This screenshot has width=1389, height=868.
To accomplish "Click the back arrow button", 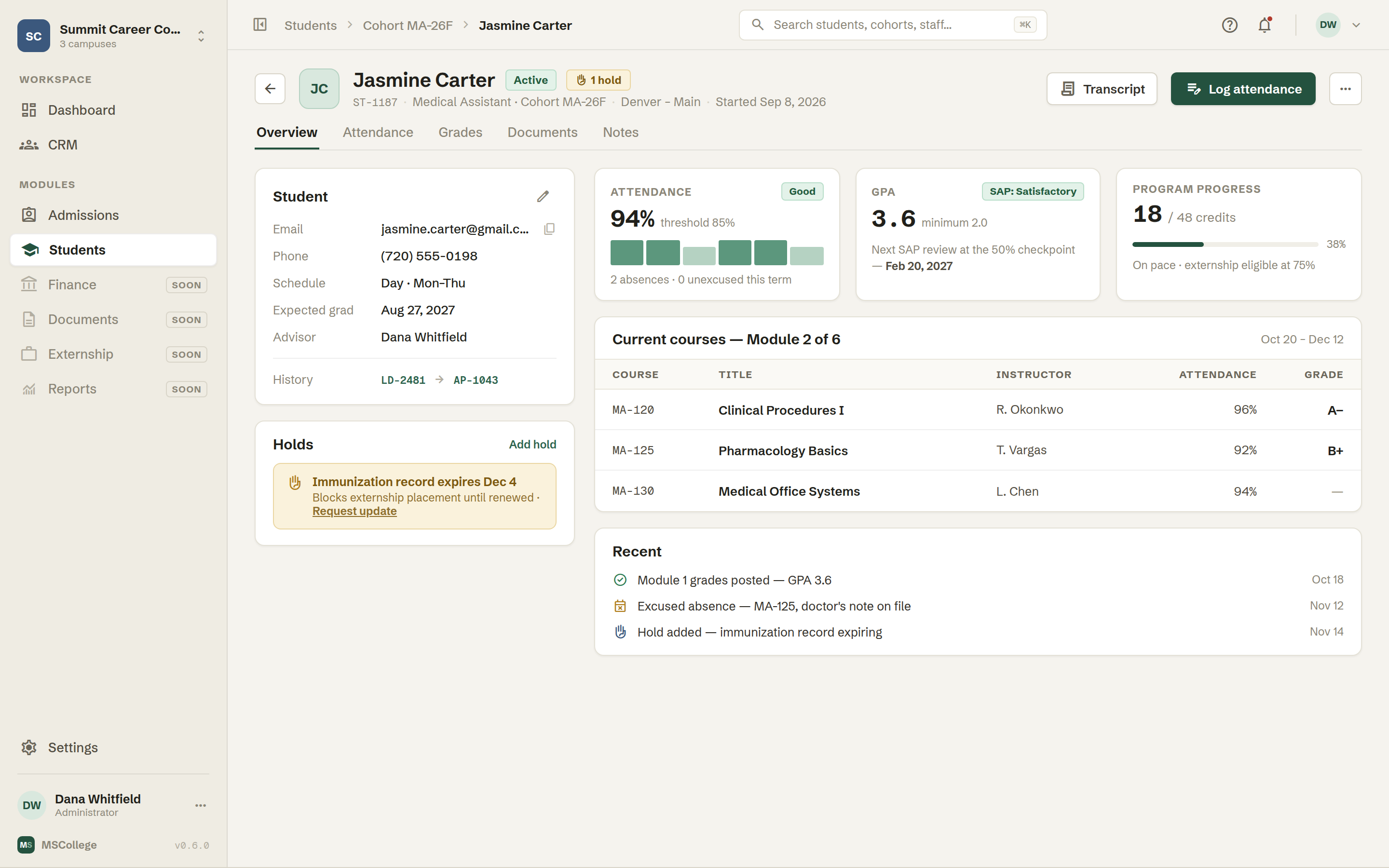I will pos(270,88).
